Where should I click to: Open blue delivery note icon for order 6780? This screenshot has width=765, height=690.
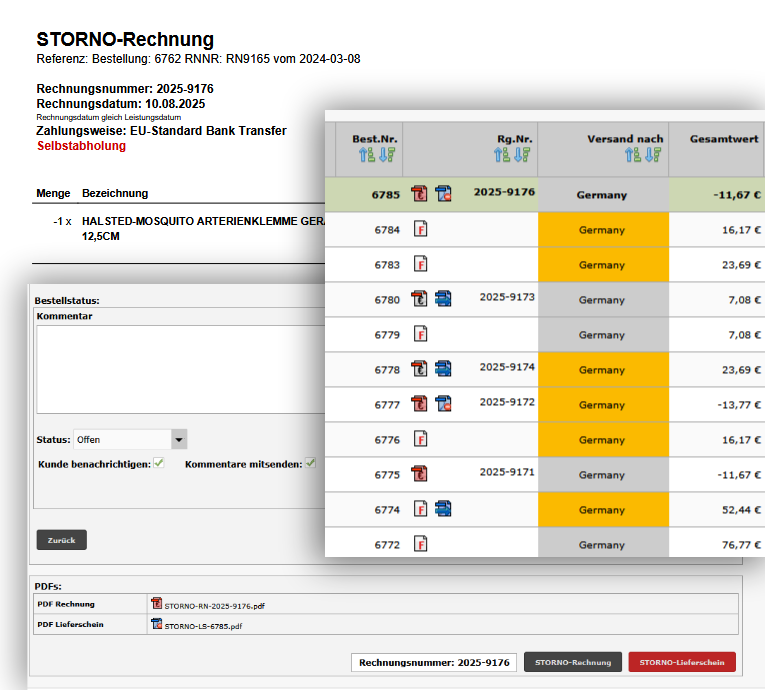click(x=443, y=300)
